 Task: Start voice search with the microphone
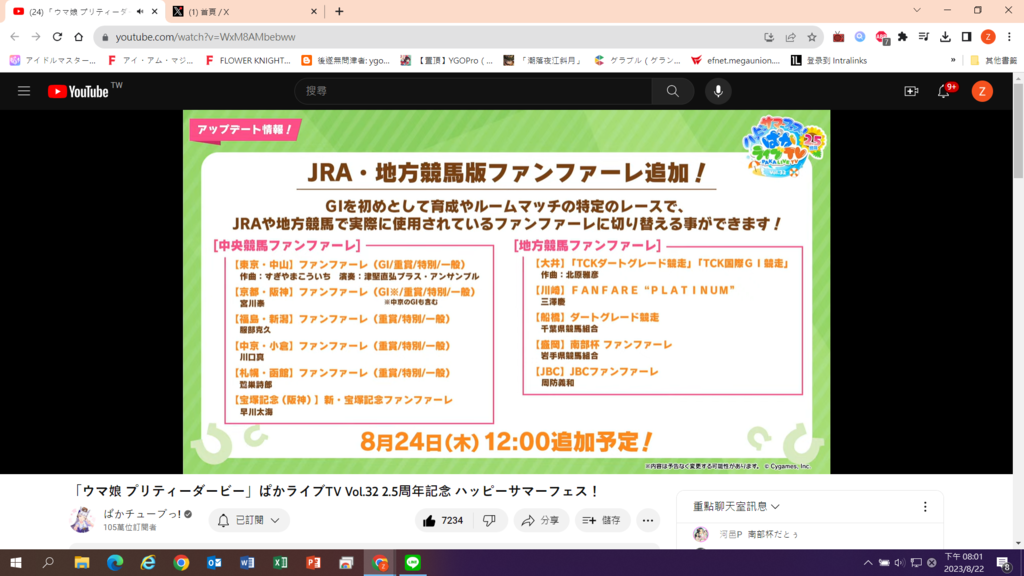coord(718,91)
